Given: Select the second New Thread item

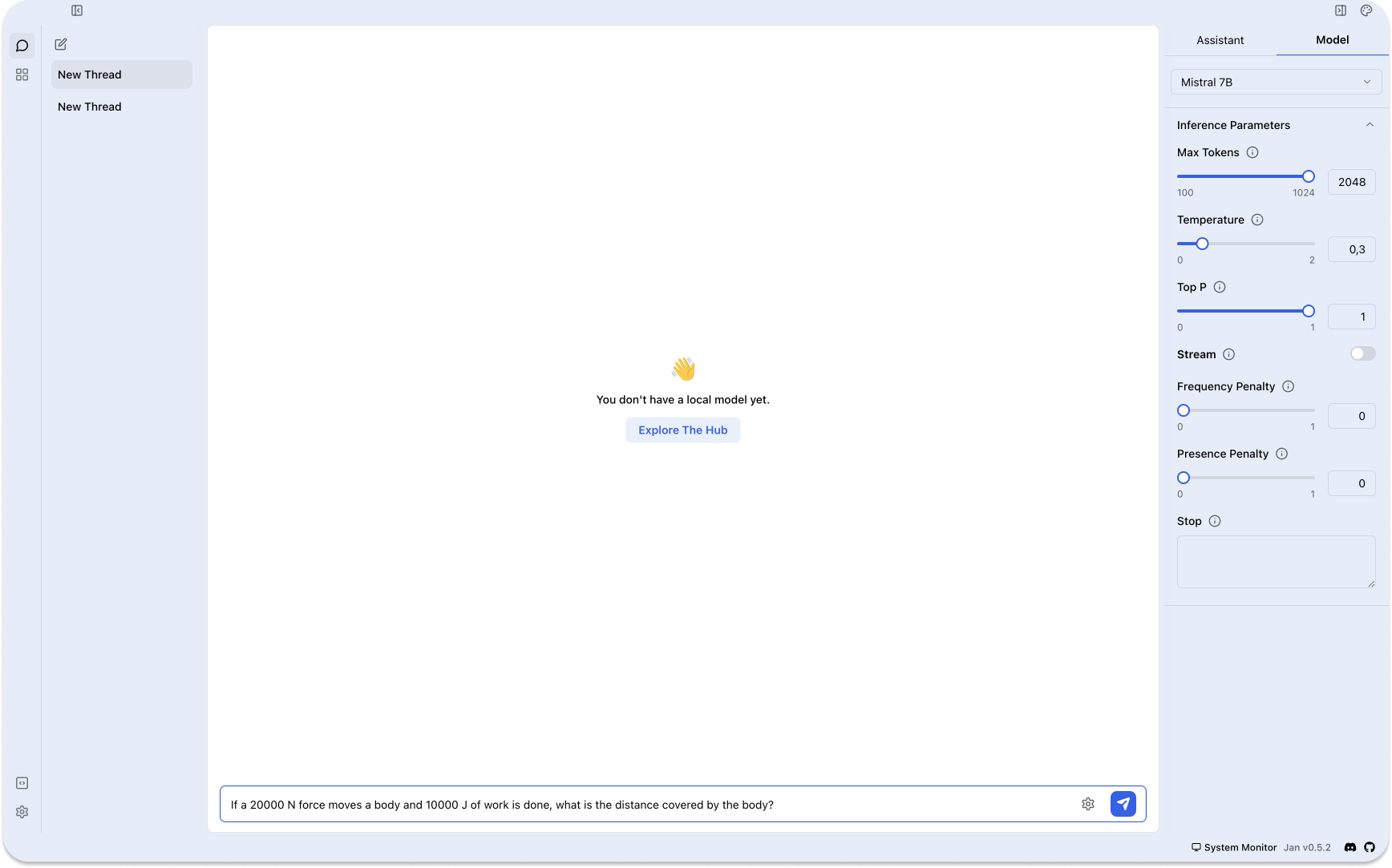Looking at the screenshot, I should [x=90, y=107].
